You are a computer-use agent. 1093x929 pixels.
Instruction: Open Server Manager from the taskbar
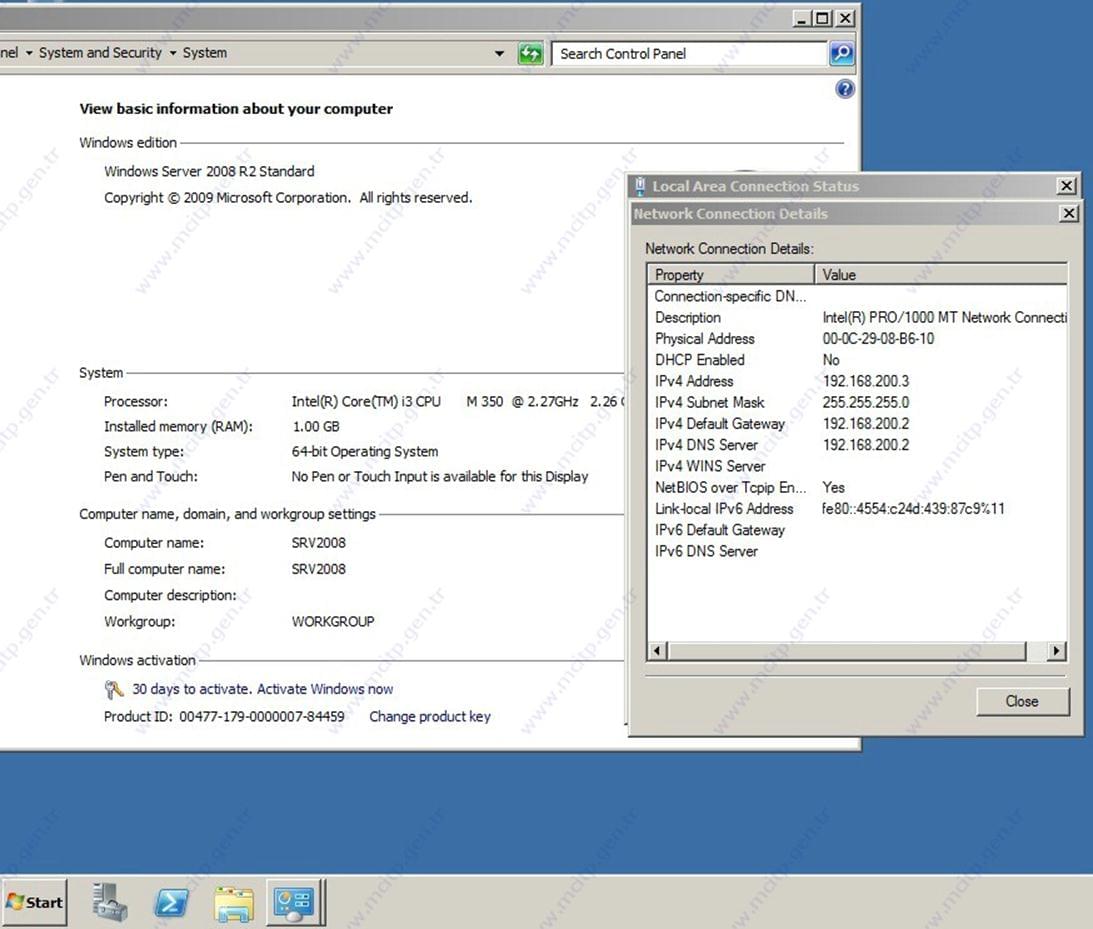point(109,903)
